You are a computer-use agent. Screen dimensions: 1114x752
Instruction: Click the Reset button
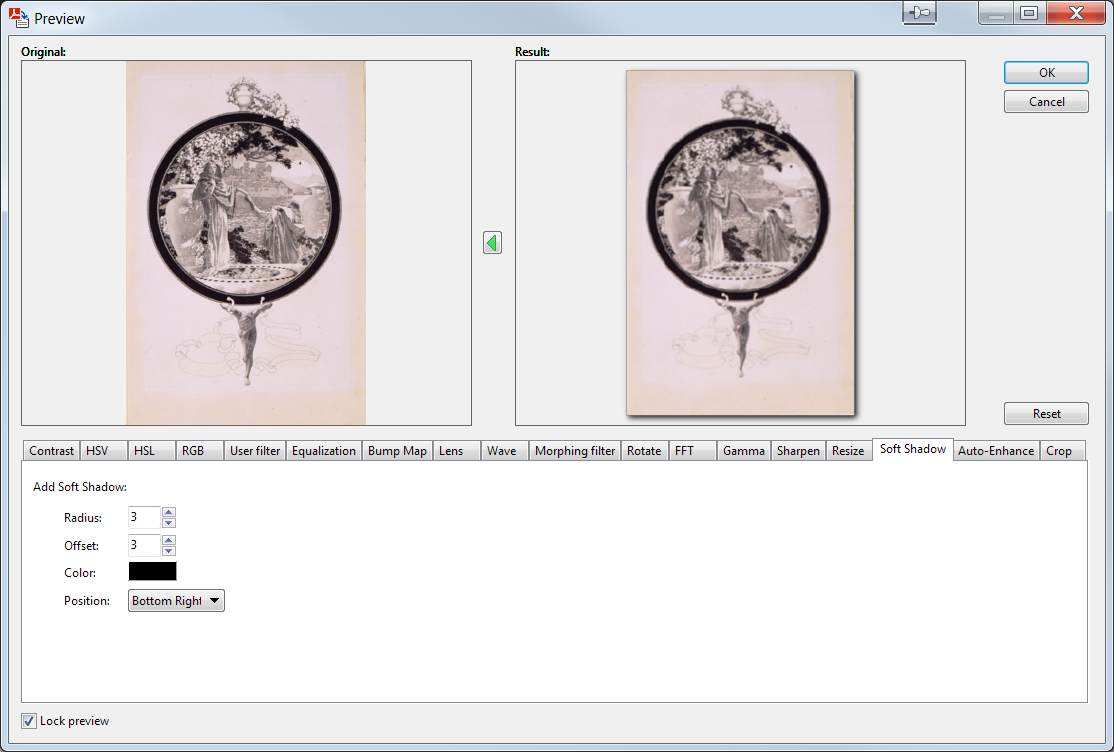pos(1046,414)
